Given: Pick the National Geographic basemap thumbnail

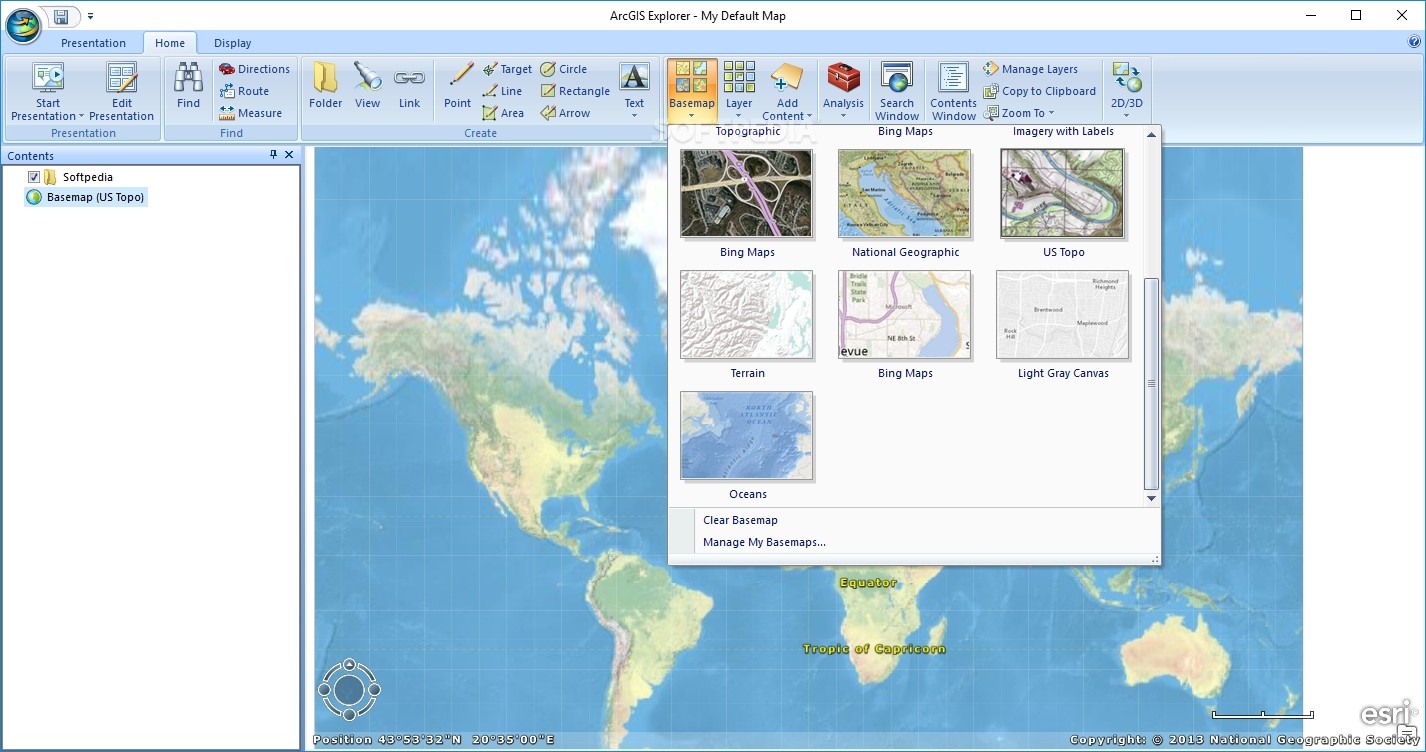Looking at the screenshot, I should tap(905, 194).
